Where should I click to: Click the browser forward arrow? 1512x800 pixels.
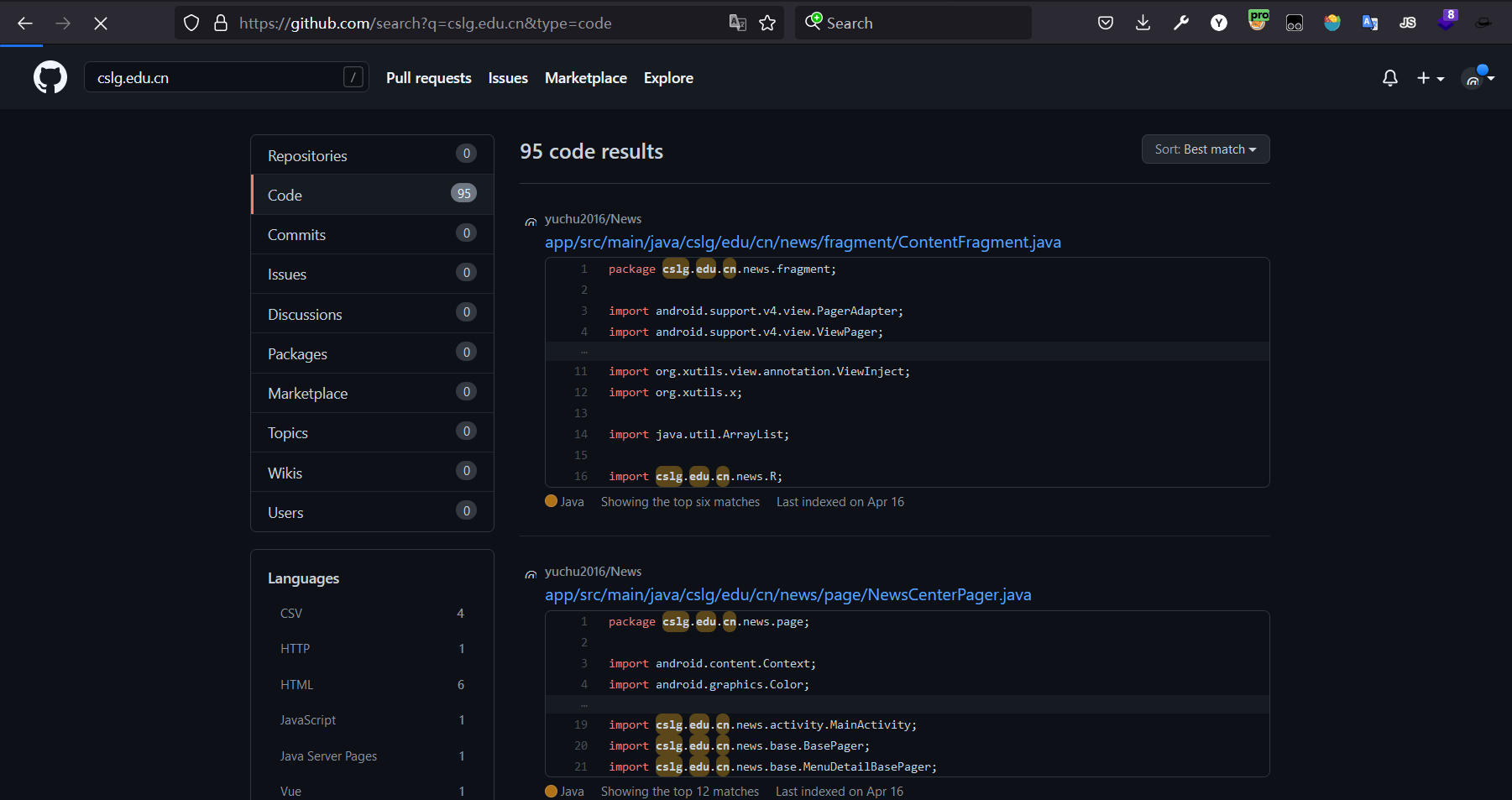[x=63, y=24]
